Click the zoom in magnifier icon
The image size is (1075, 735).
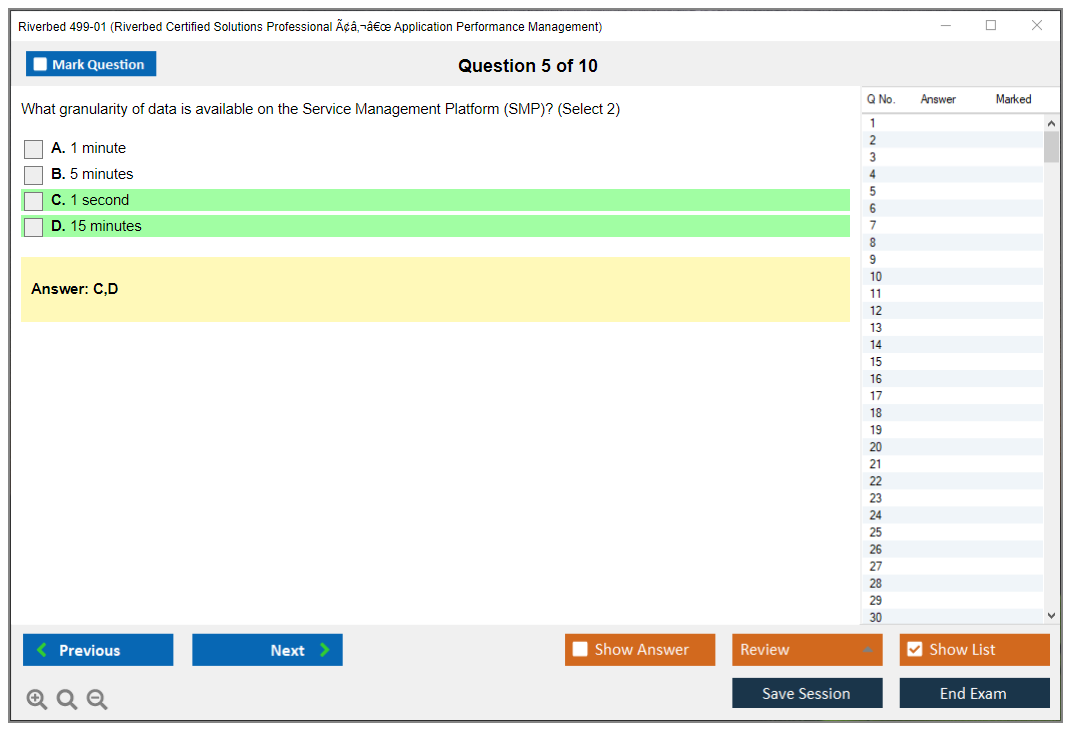[36, 699]
